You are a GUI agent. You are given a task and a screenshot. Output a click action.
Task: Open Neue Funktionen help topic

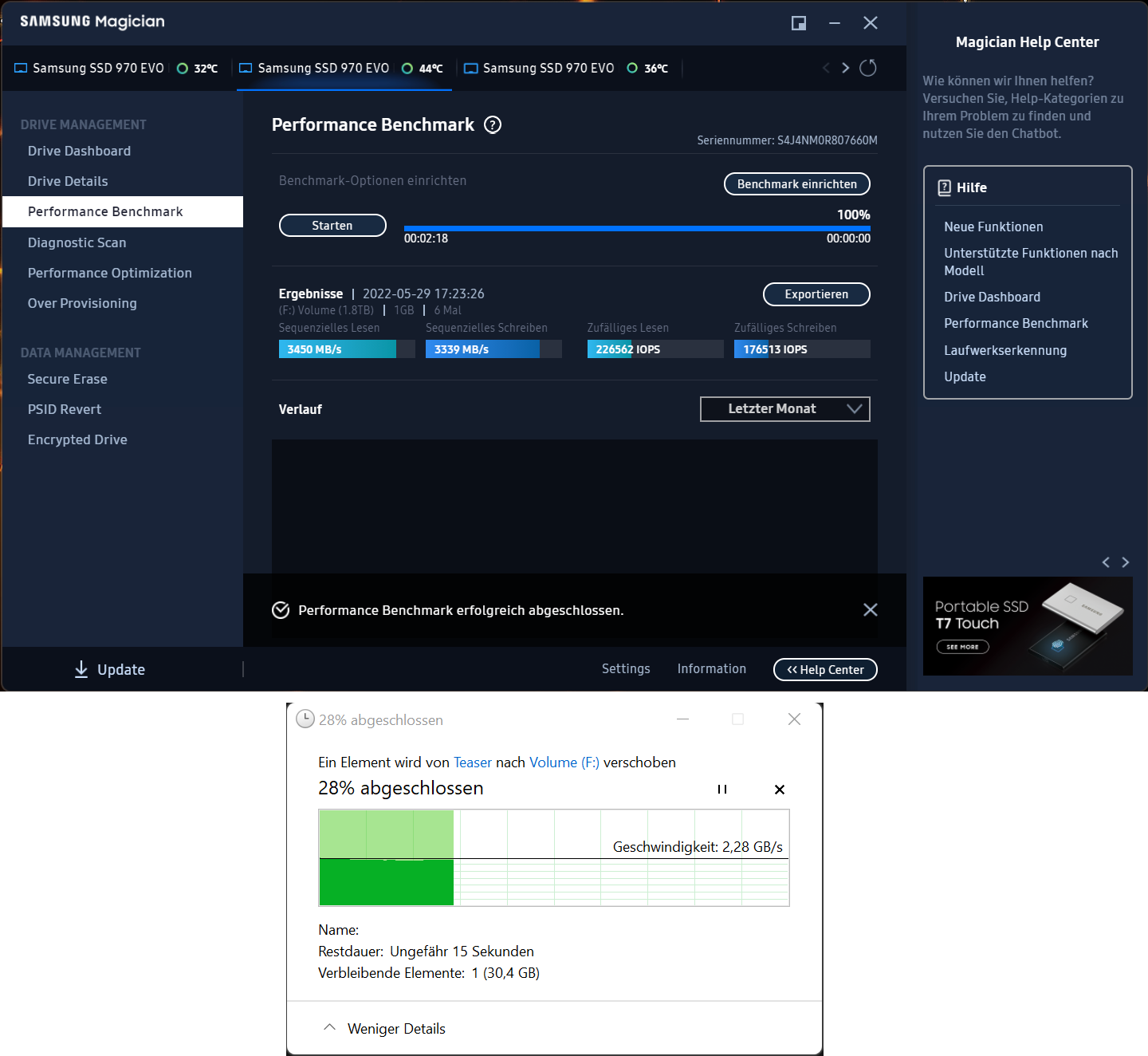tap(993, 227)
